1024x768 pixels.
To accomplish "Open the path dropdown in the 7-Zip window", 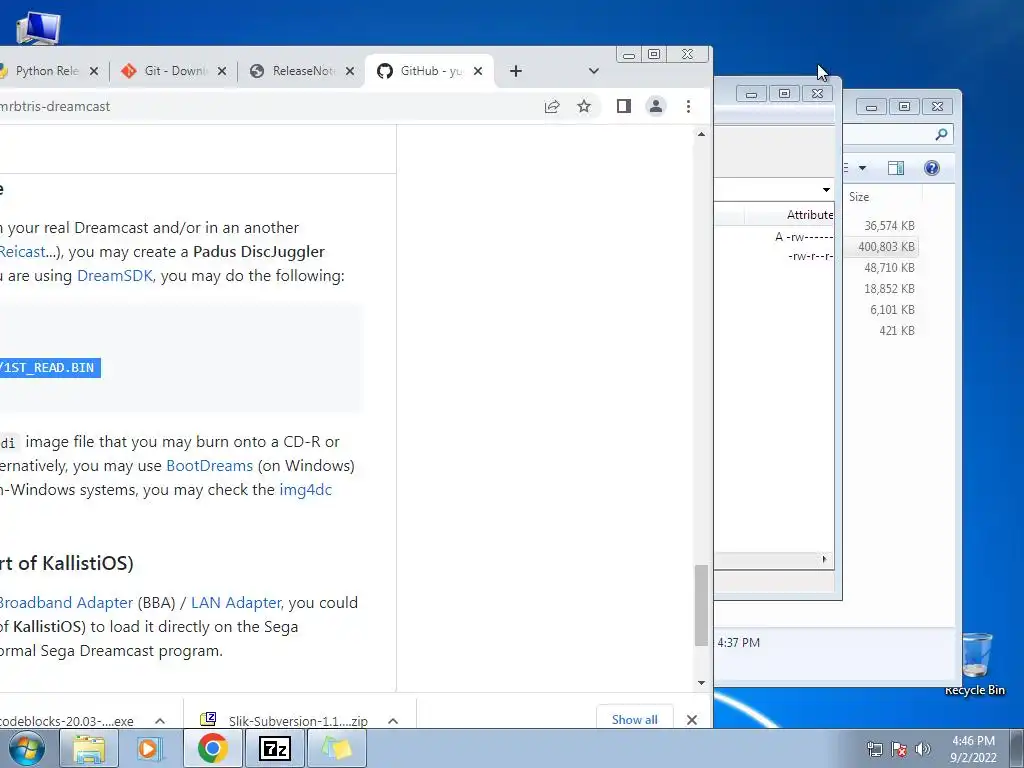I will coord(826,189).
